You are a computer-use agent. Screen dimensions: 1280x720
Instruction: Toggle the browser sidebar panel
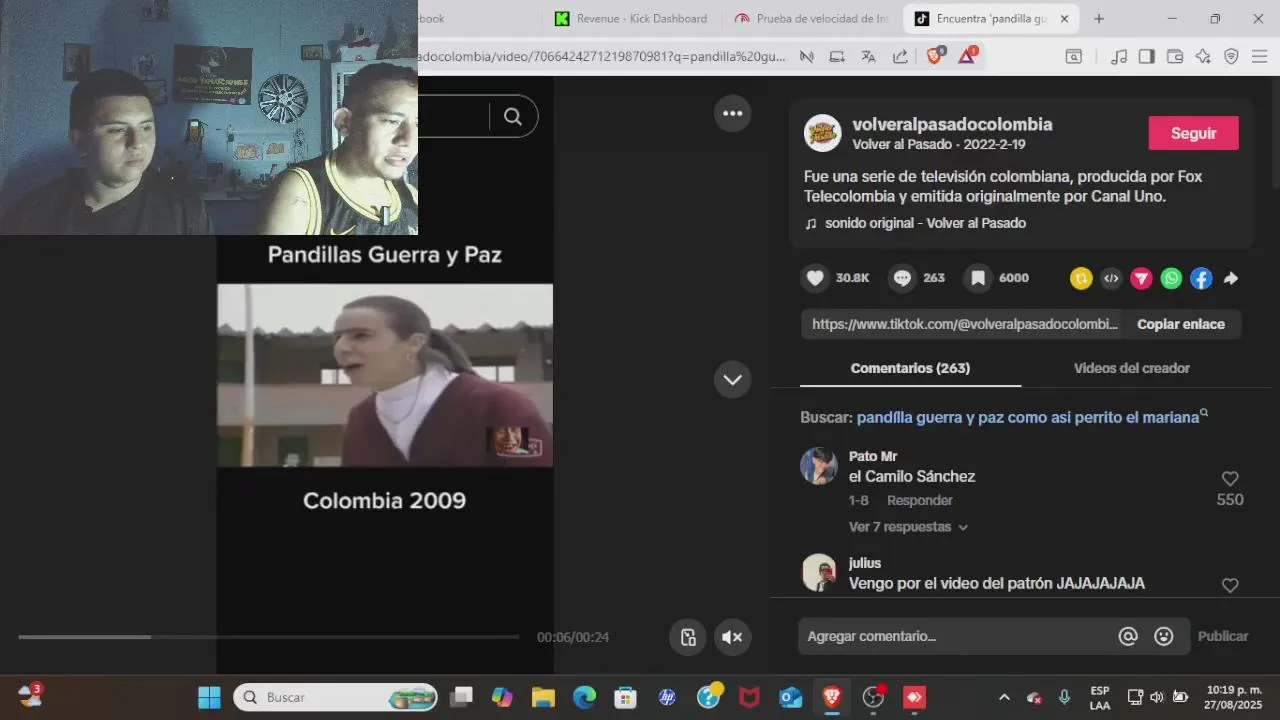[1147, 57]
